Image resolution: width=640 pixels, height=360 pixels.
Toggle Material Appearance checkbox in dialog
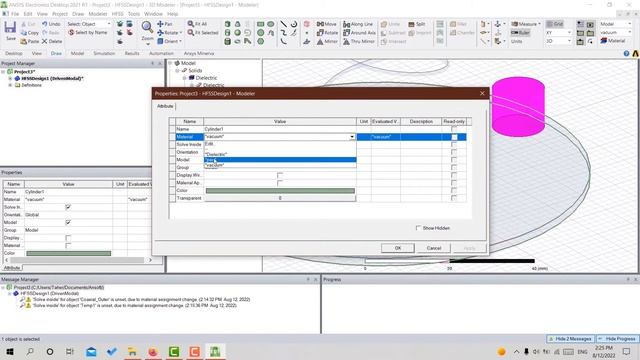click(x=280, y=183)
